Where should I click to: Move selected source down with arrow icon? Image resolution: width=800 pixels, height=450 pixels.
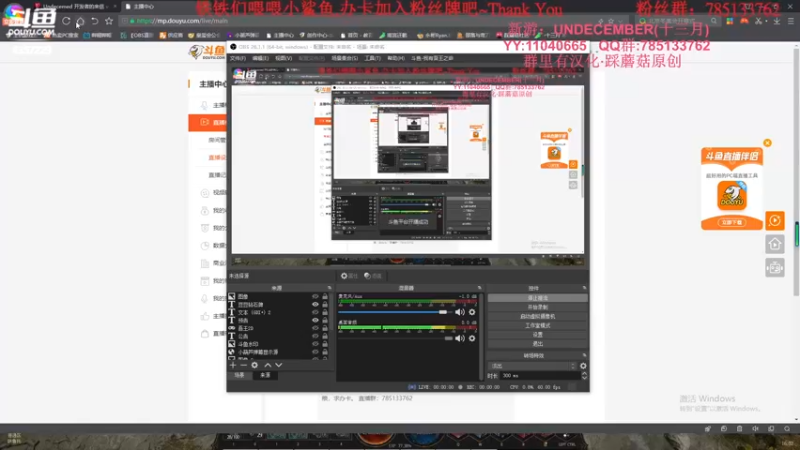[x=279, y=365]
